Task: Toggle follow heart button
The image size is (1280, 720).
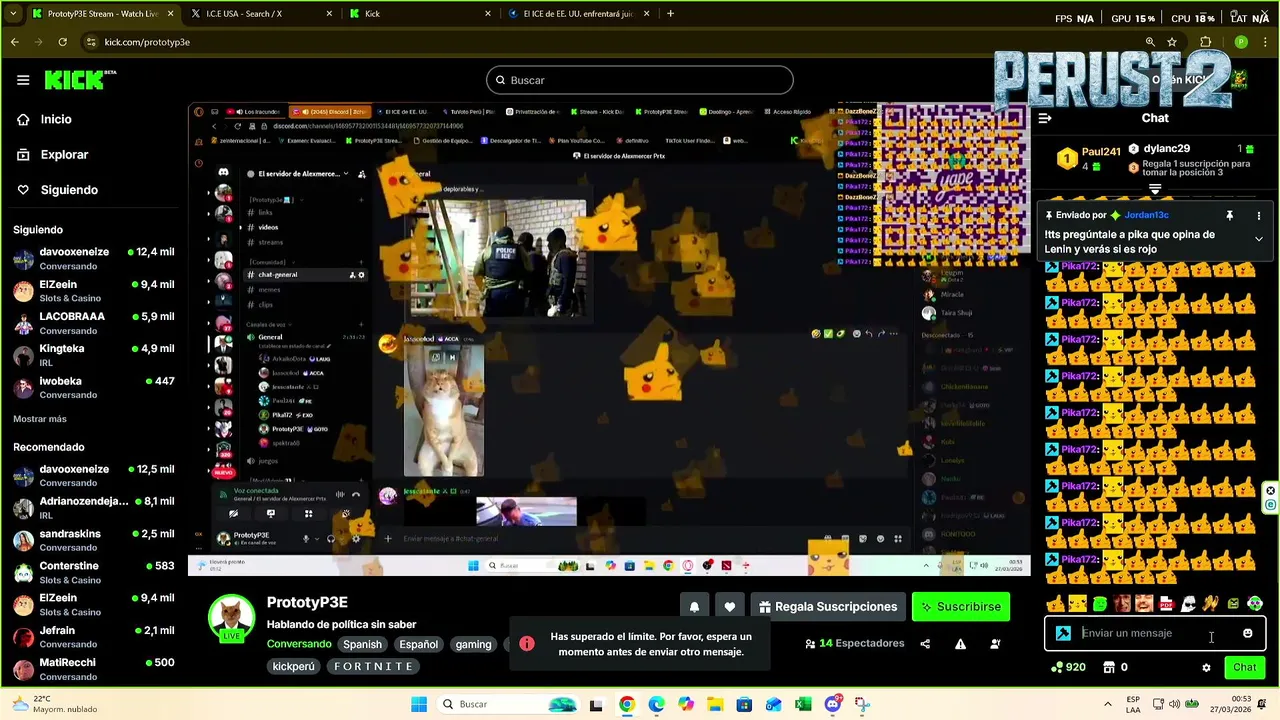Action: click(730, 607)
